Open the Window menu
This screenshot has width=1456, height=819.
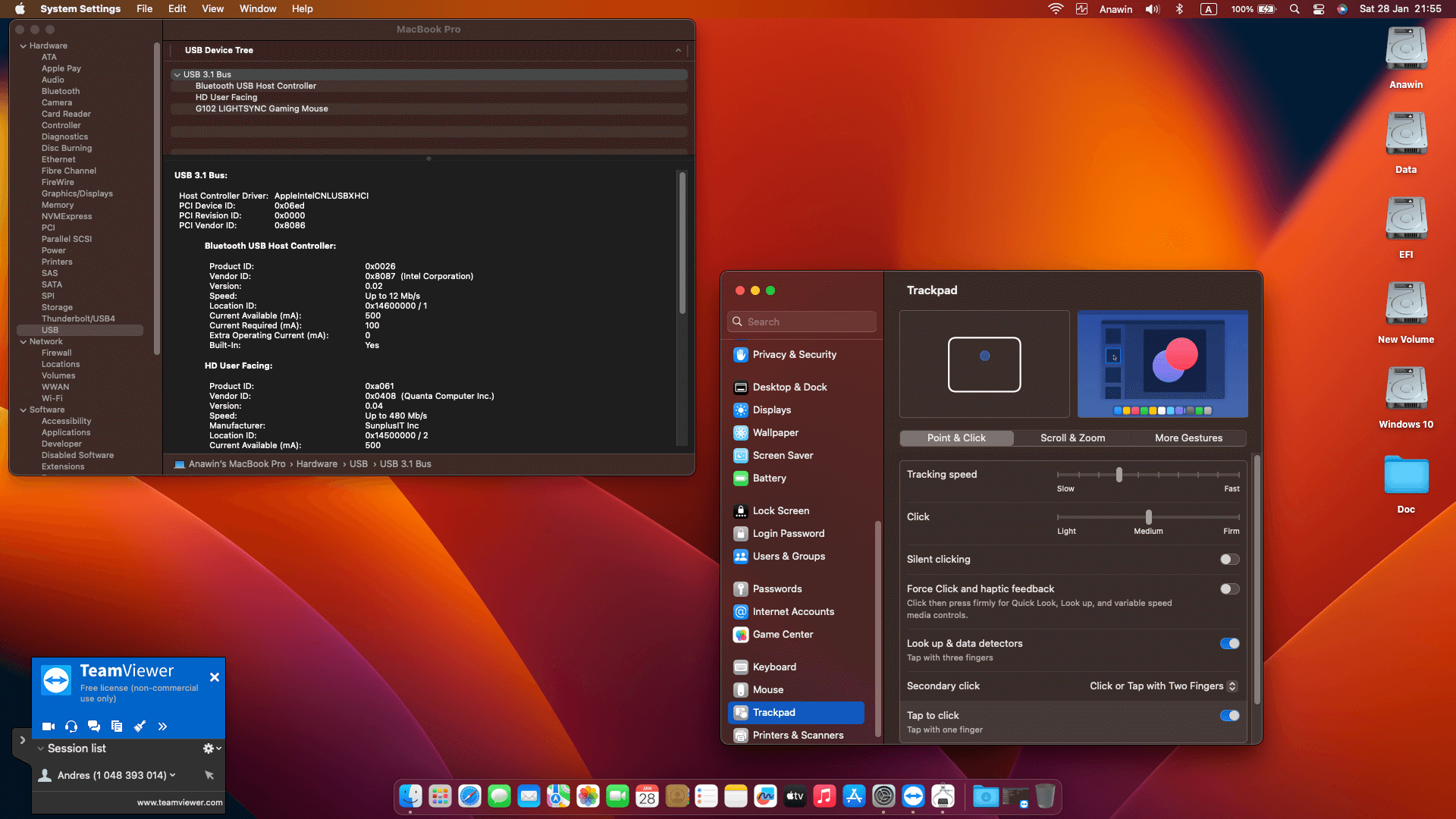pyautogui.click(x=257, y=8)
